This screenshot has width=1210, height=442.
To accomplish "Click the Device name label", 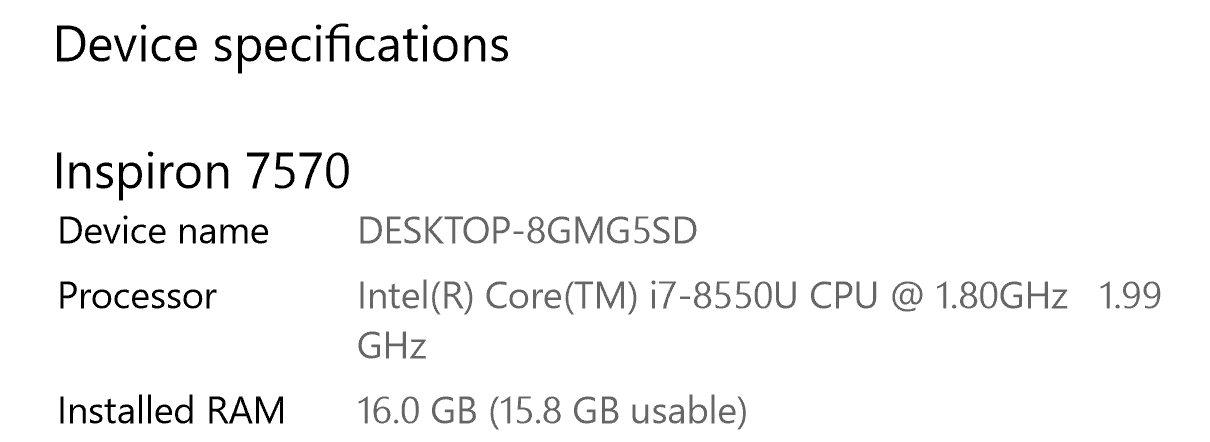I will 163,232.
